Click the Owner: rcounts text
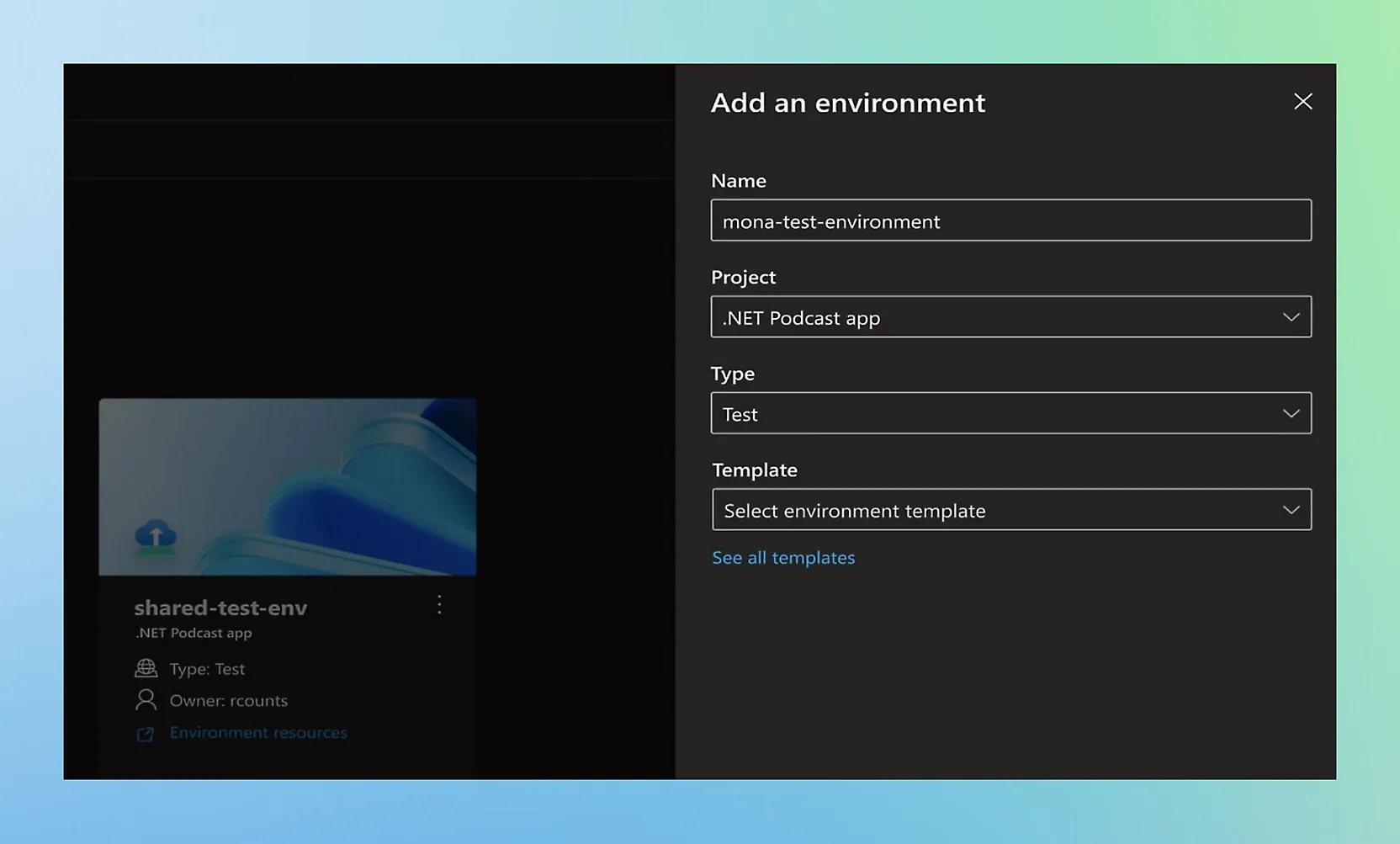1400x844 pixels. coord(228,700)
